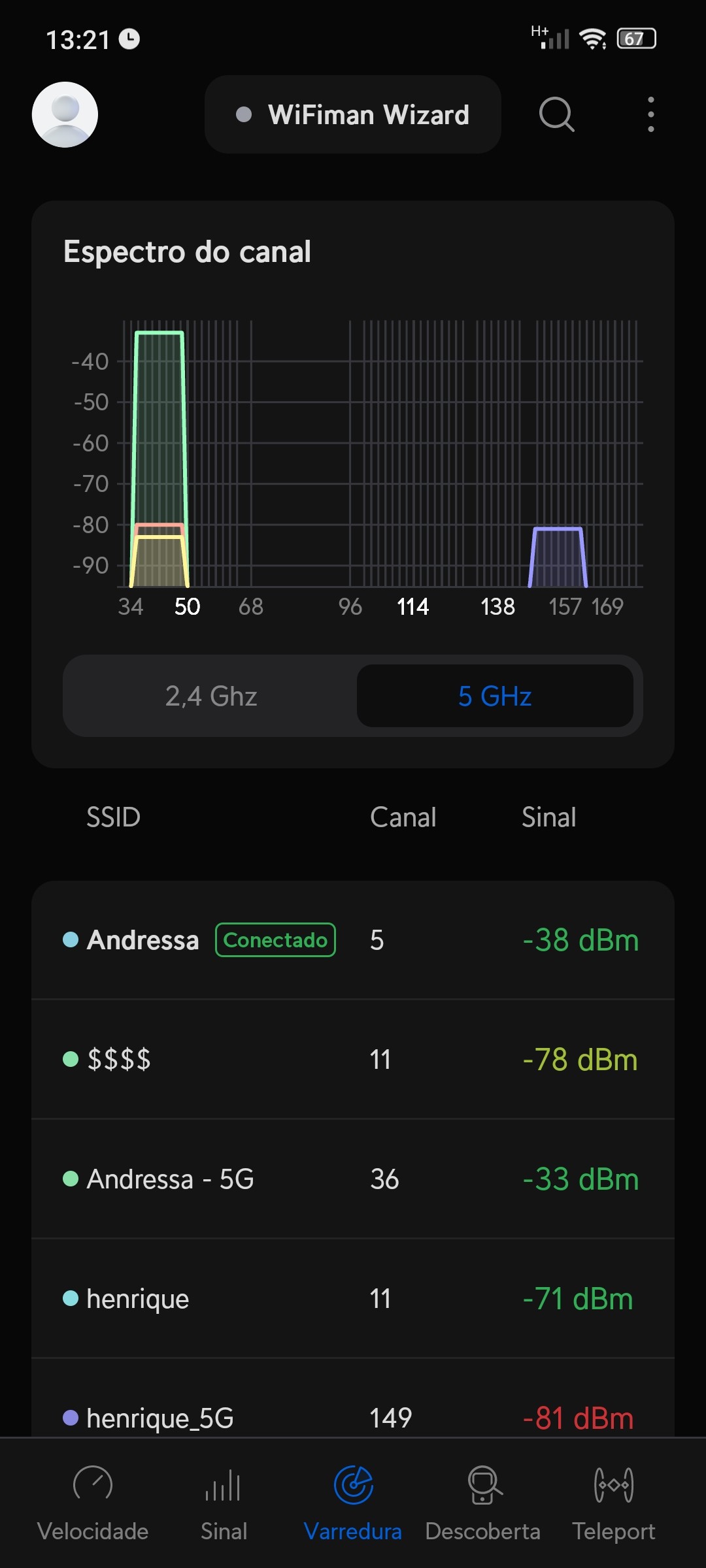Tap the green spectrum peak near channel 36
Viewport: 706px width, 1568px height.
(159, 425)
